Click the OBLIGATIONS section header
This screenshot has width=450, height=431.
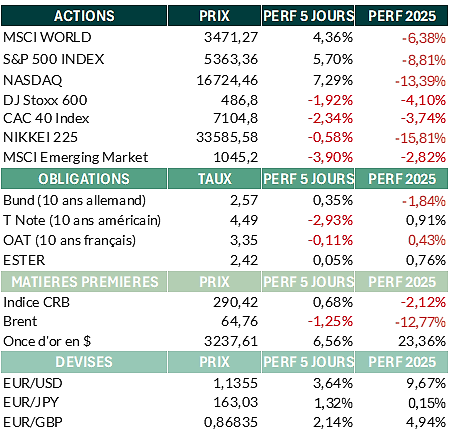(x=84, y=179)
